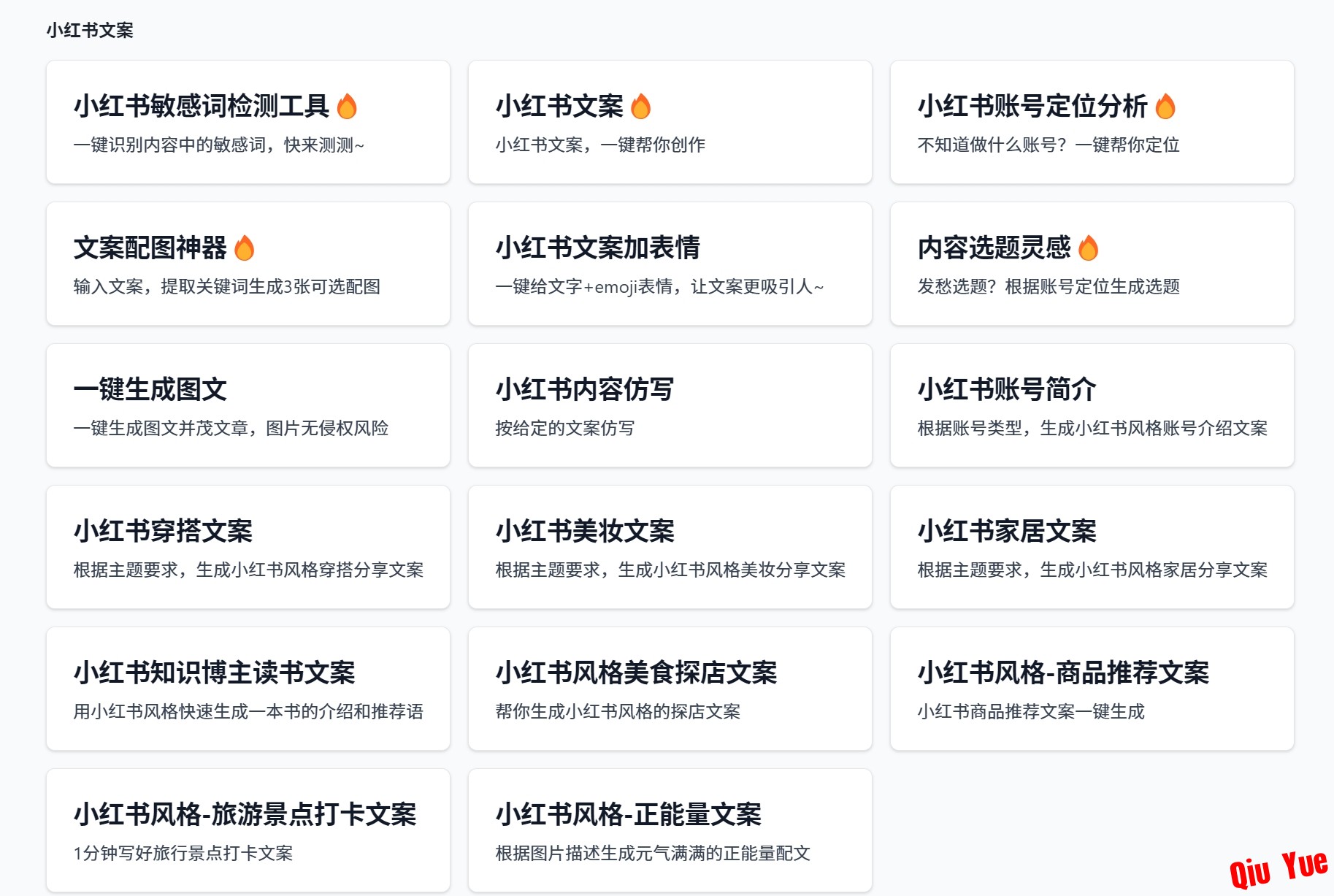This screenshot has width=1334, height=896.
Task: Open the 小红书敏感词检测工具 card
Action: (x=248, y=122)
